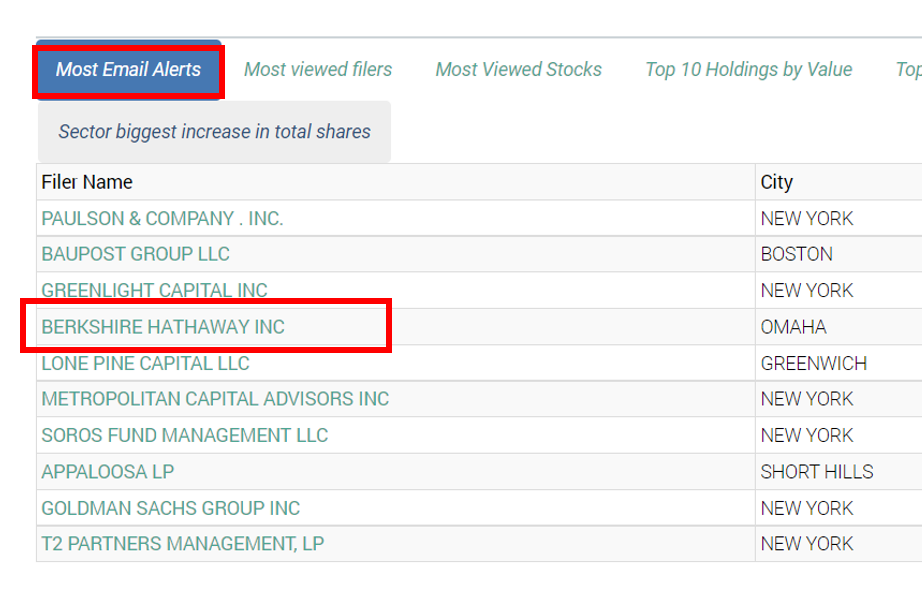Open the Most Viewed Stocks tab

coord(519,70)
